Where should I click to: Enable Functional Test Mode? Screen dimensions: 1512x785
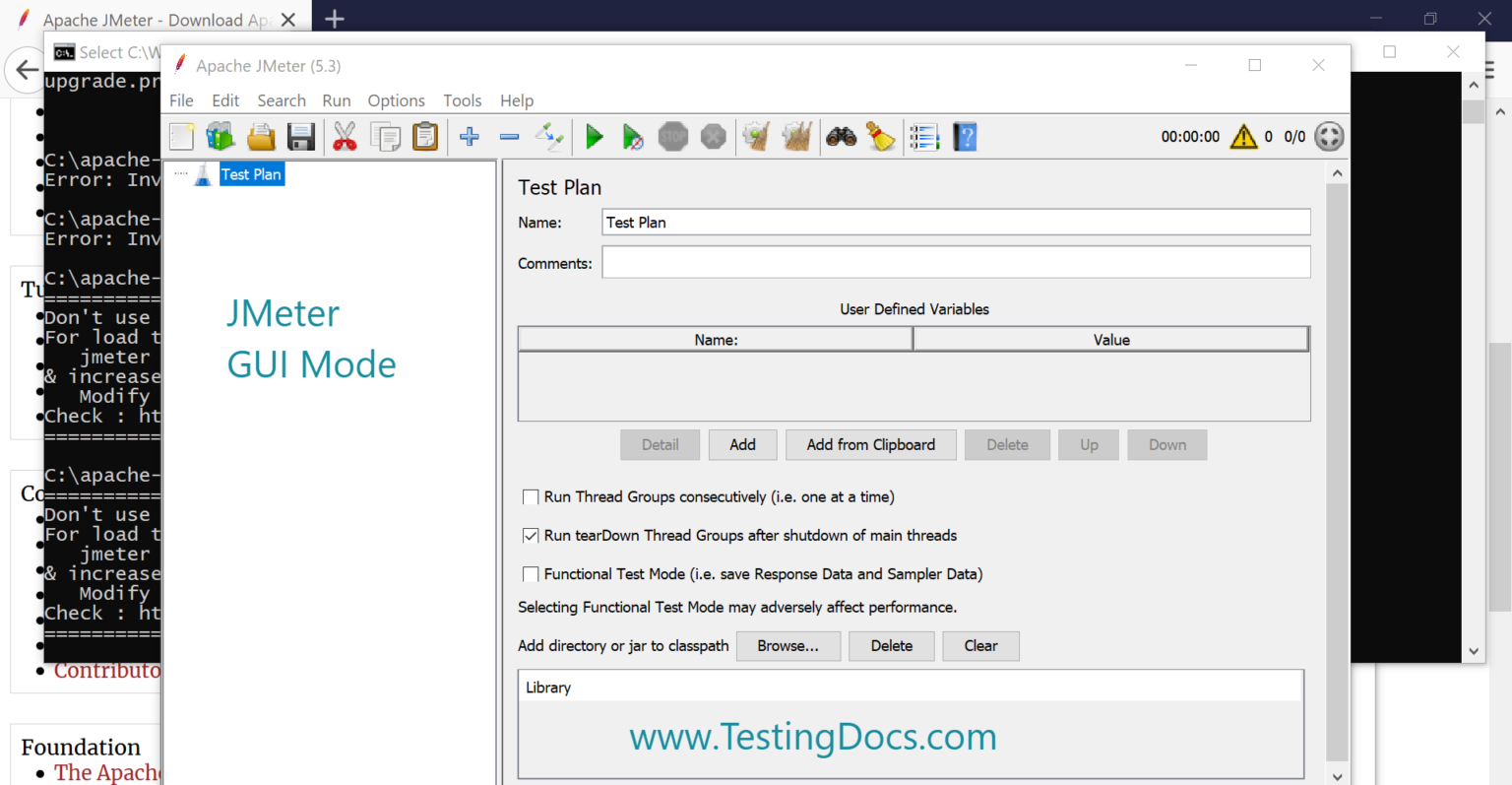pos(531,574)
